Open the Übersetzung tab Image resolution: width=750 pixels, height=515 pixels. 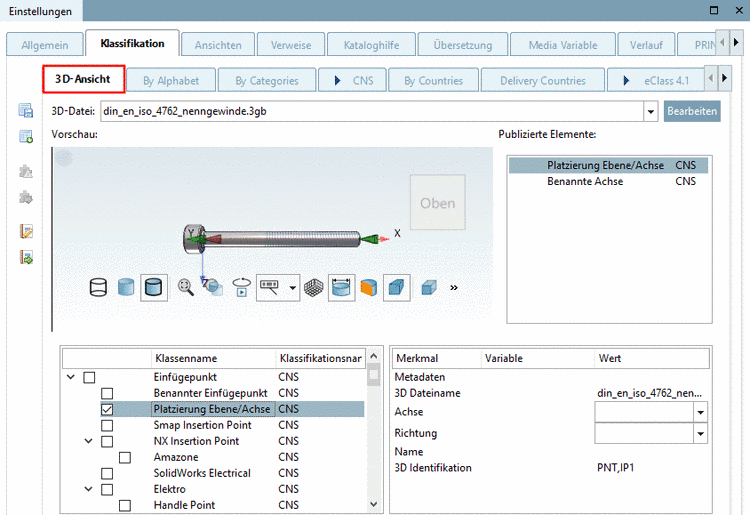(x=463, y=45)
